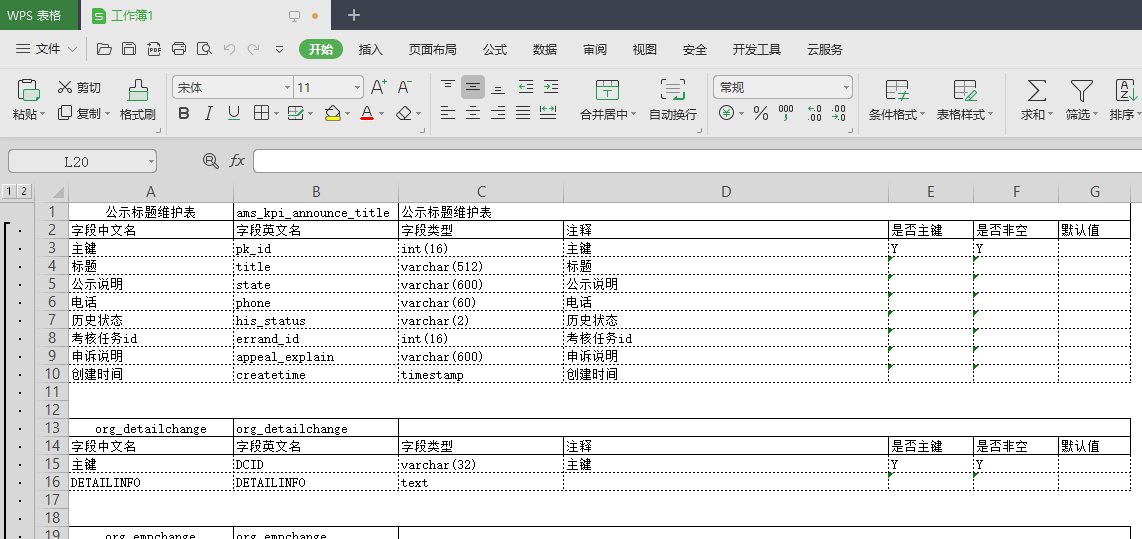Click the Save icon
This screenshot has height=539, width=1142.
pos(129,50)
